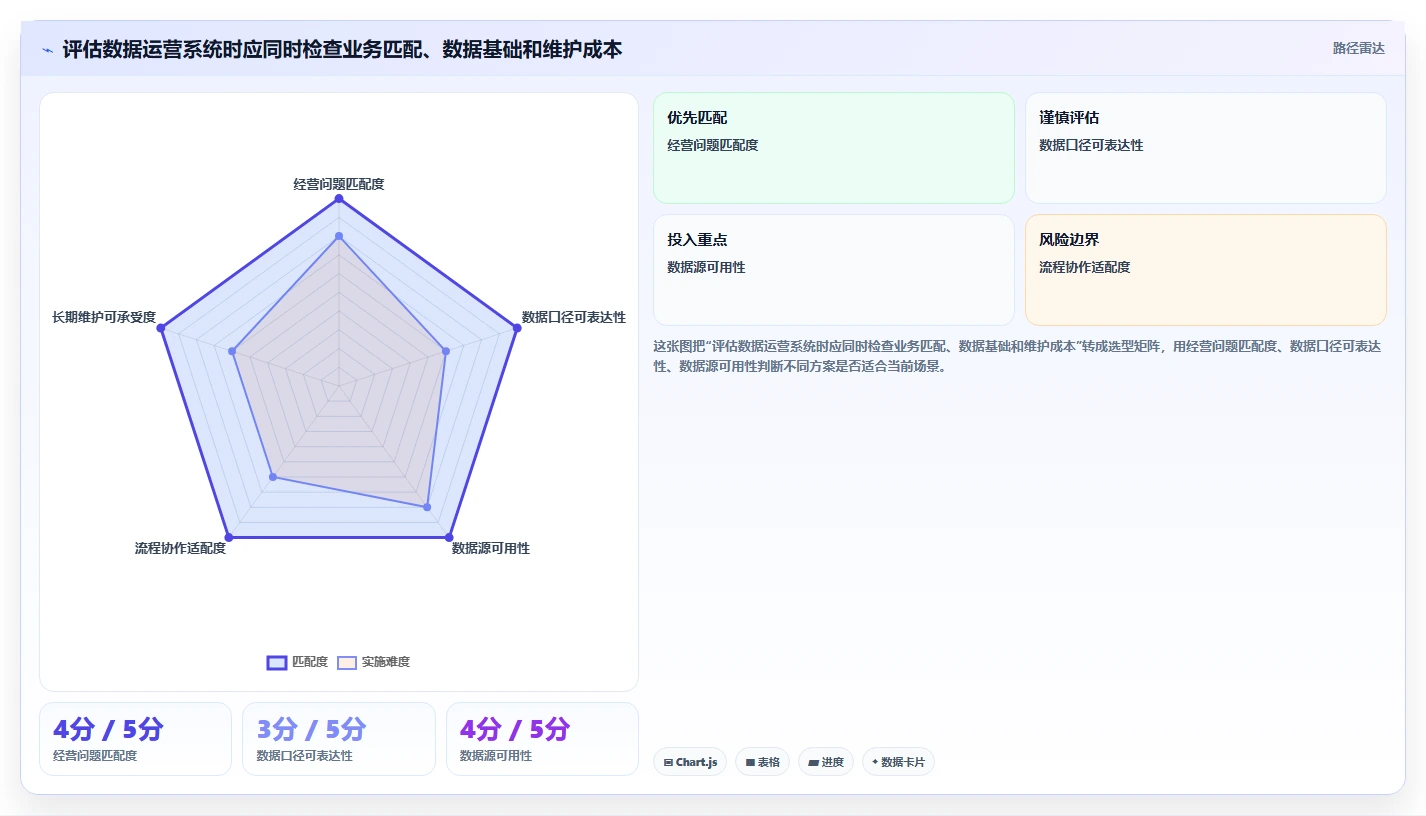Viewport: 1426px width, 816px height.
Task: Click the outer 匹配度 point on 经营问题匹配度 axis
Action: pyautogui.click(x=339, y=199)
